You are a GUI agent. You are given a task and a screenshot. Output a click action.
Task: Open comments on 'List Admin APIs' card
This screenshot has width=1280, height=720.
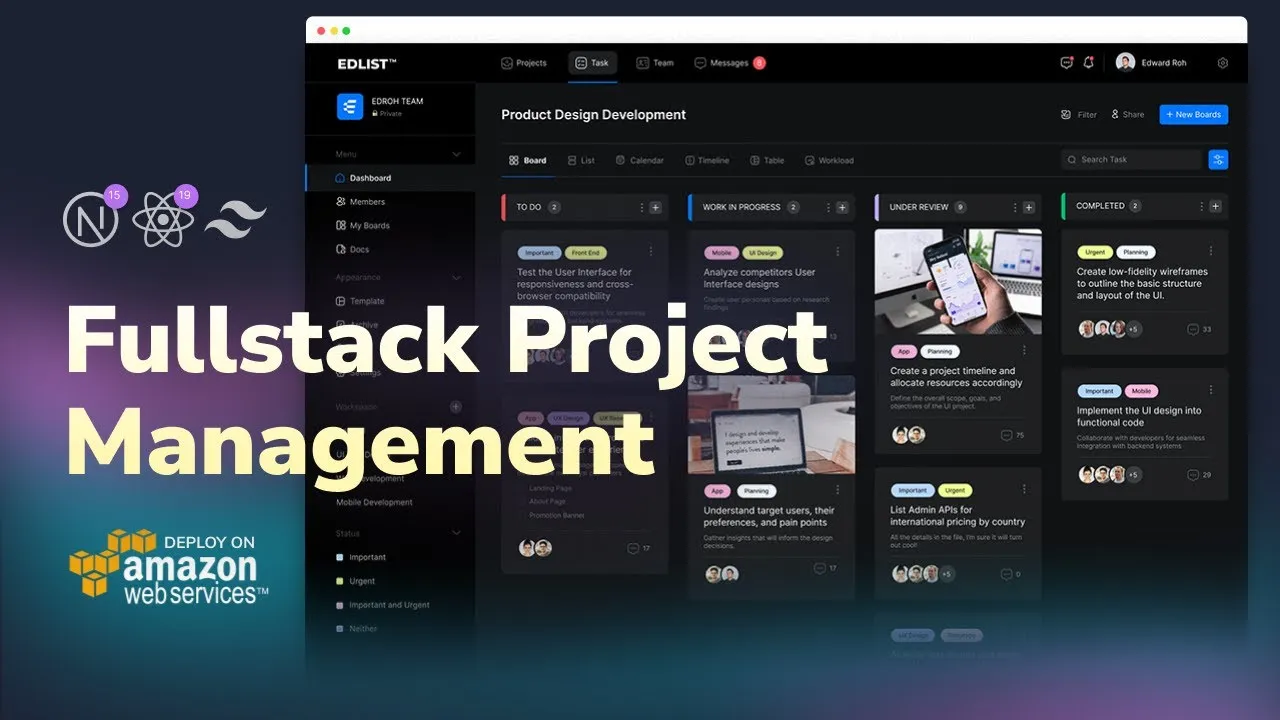pyautogui.click(x=1012, y=574)
